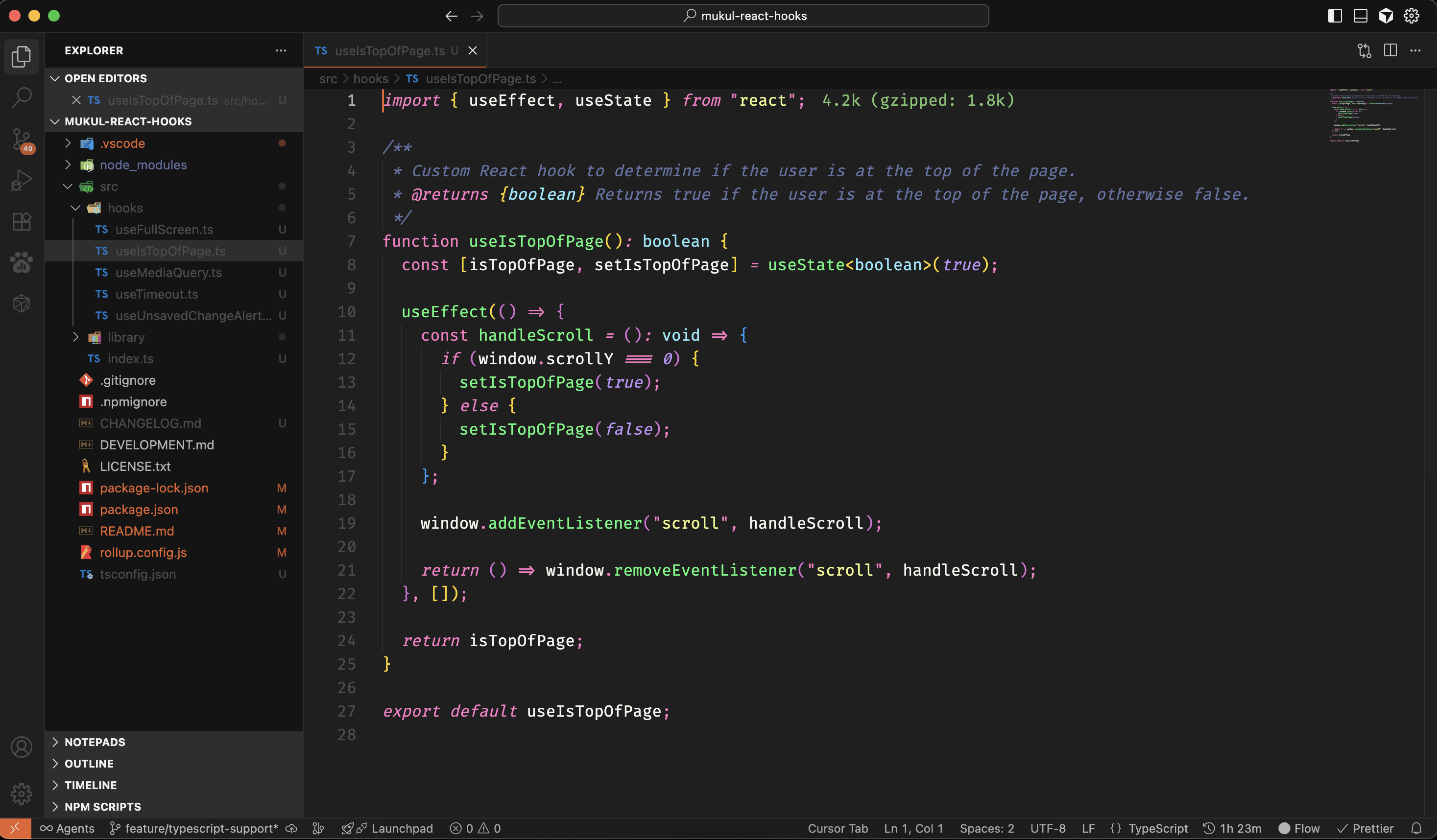Open README.md file
The height and width of the screenshot is (840, 1437).
tap(174, 531)
